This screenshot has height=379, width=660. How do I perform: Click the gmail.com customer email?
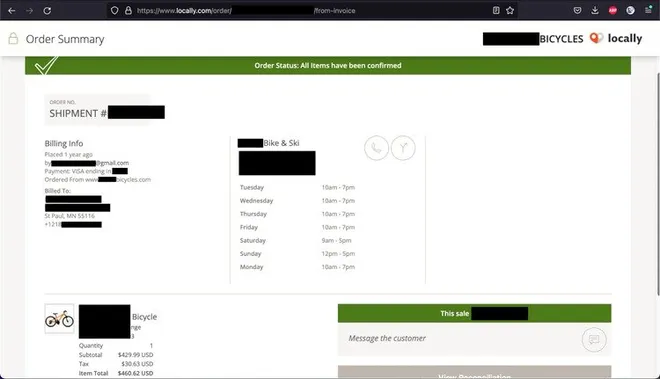pos(112,163)
